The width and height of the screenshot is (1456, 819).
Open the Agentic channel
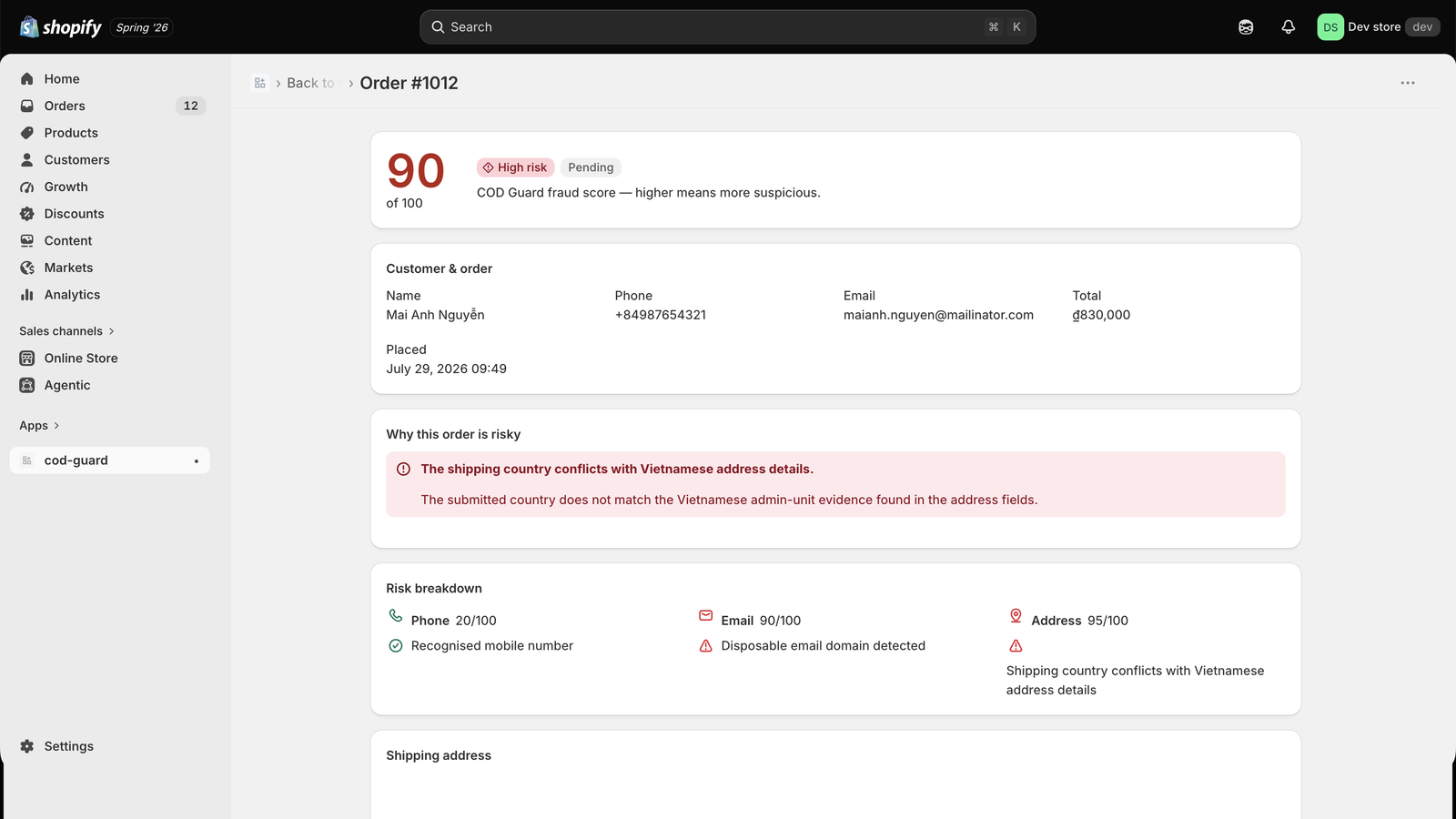(110, 385)
